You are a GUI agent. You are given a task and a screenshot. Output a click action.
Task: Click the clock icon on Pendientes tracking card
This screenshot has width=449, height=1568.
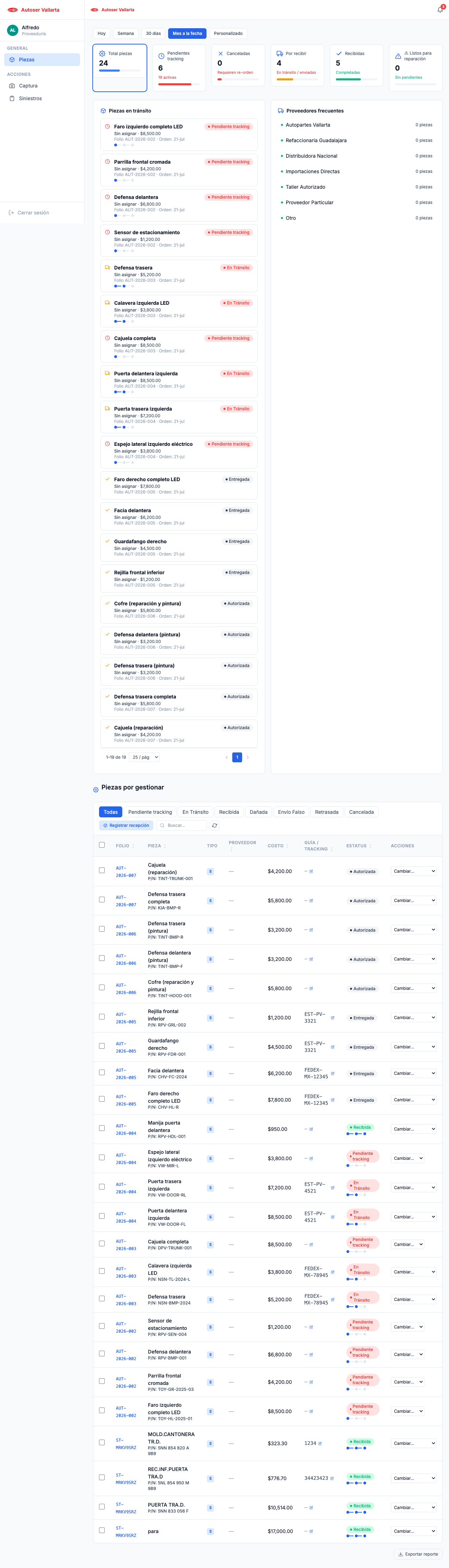161,56
